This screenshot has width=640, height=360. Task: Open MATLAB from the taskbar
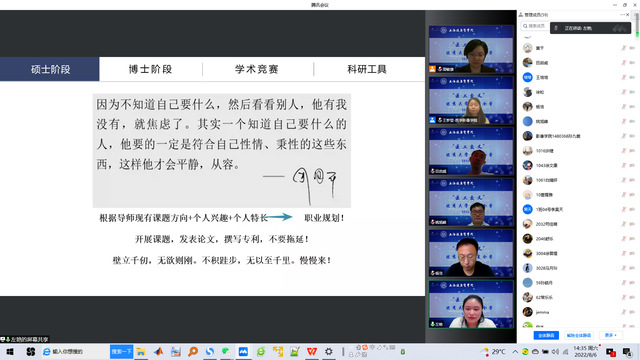pos(158,351)
